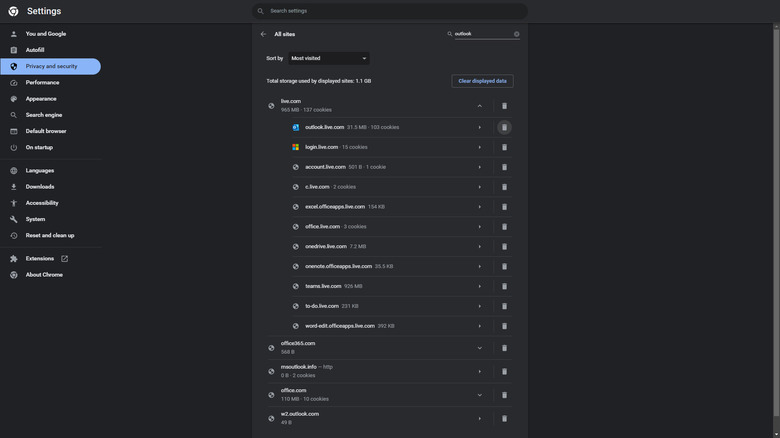Open Extensions page link in sidebar
Image resolution: width=780 pixels, height=438 pixels.
(x=40, y=259)
